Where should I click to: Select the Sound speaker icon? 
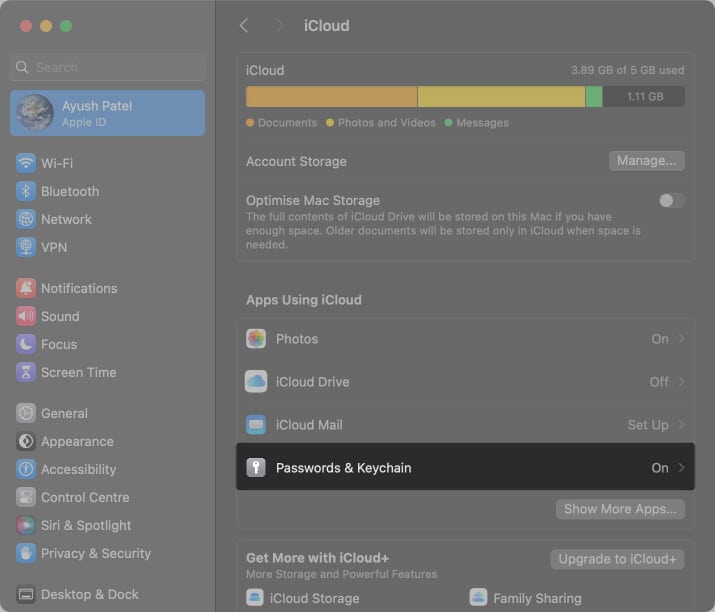click(26, 316)
